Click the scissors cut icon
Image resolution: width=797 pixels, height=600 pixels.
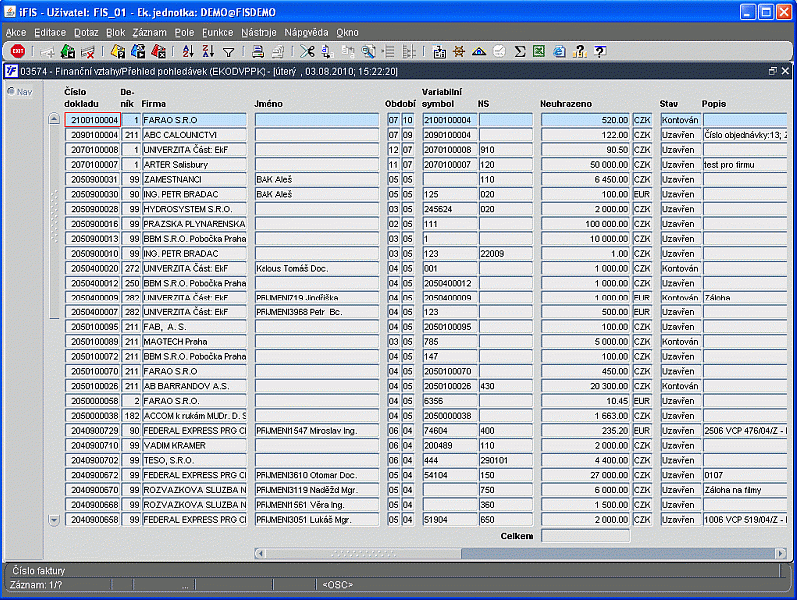[306, 51]
